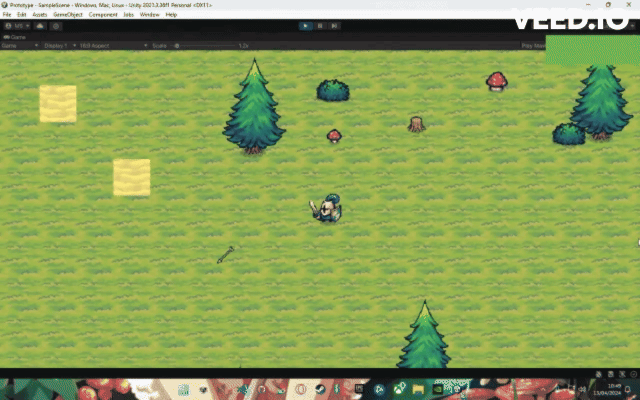Click the Pause button in the toolbar
The image size is (640, 400).
coord(320,26)
